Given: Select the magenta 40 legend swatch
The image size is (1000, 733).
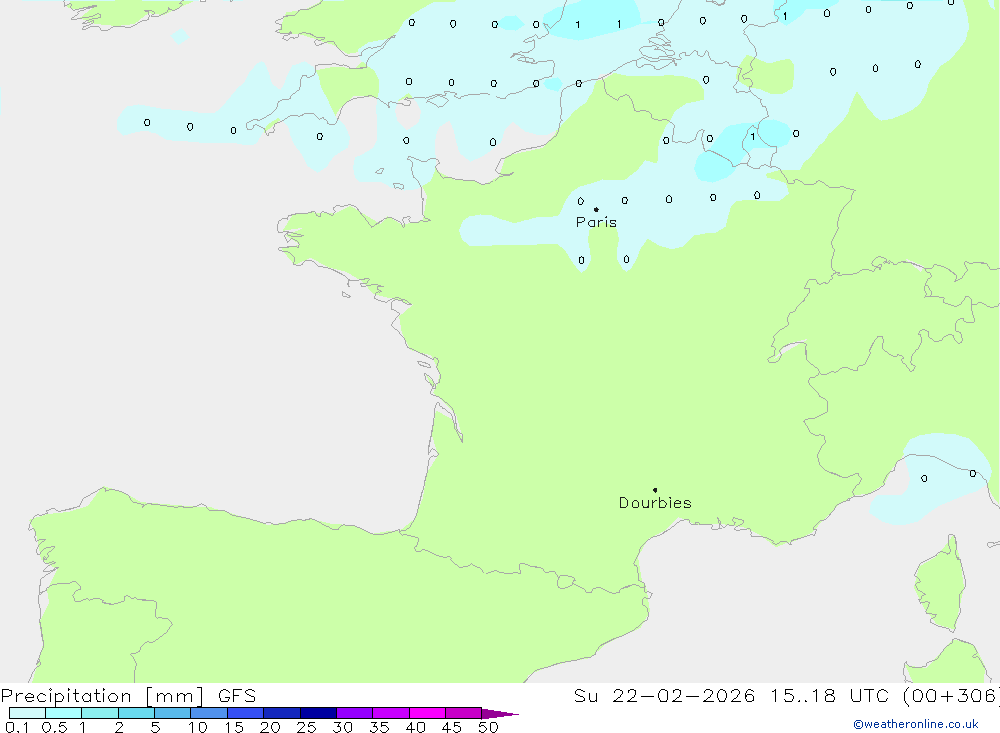Looking at the screenshot, I should 427,713.
